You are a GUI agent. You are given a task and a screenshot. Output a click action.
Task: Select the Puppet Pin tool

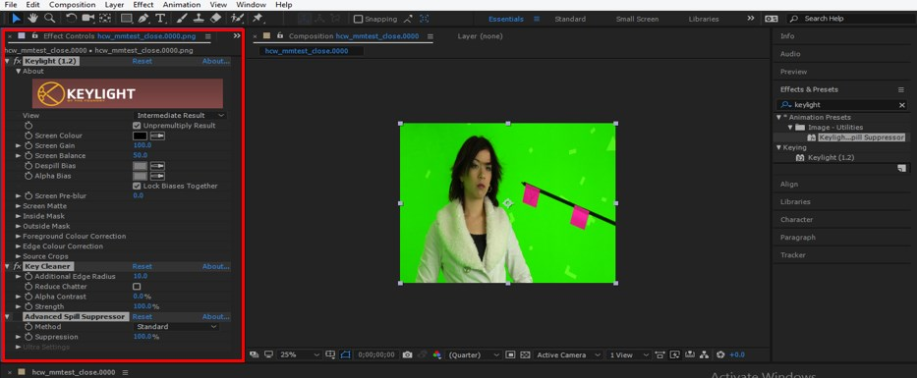point(257,19)
